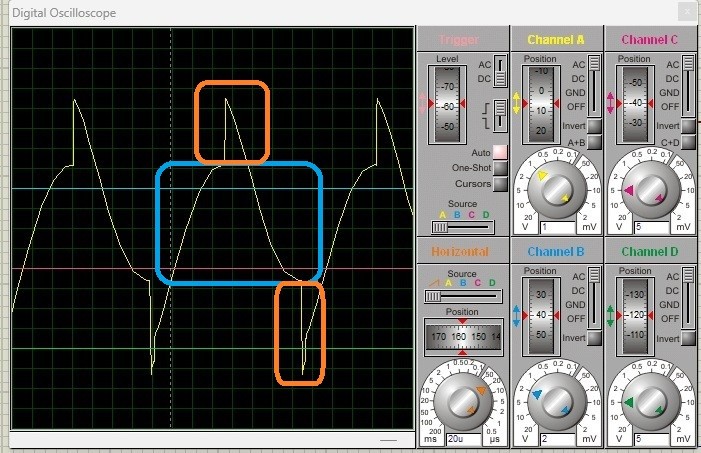Viewport: 701px width, 453px height.
Task: Click the Horizontal Source selector slider
Action: point(463,296)
